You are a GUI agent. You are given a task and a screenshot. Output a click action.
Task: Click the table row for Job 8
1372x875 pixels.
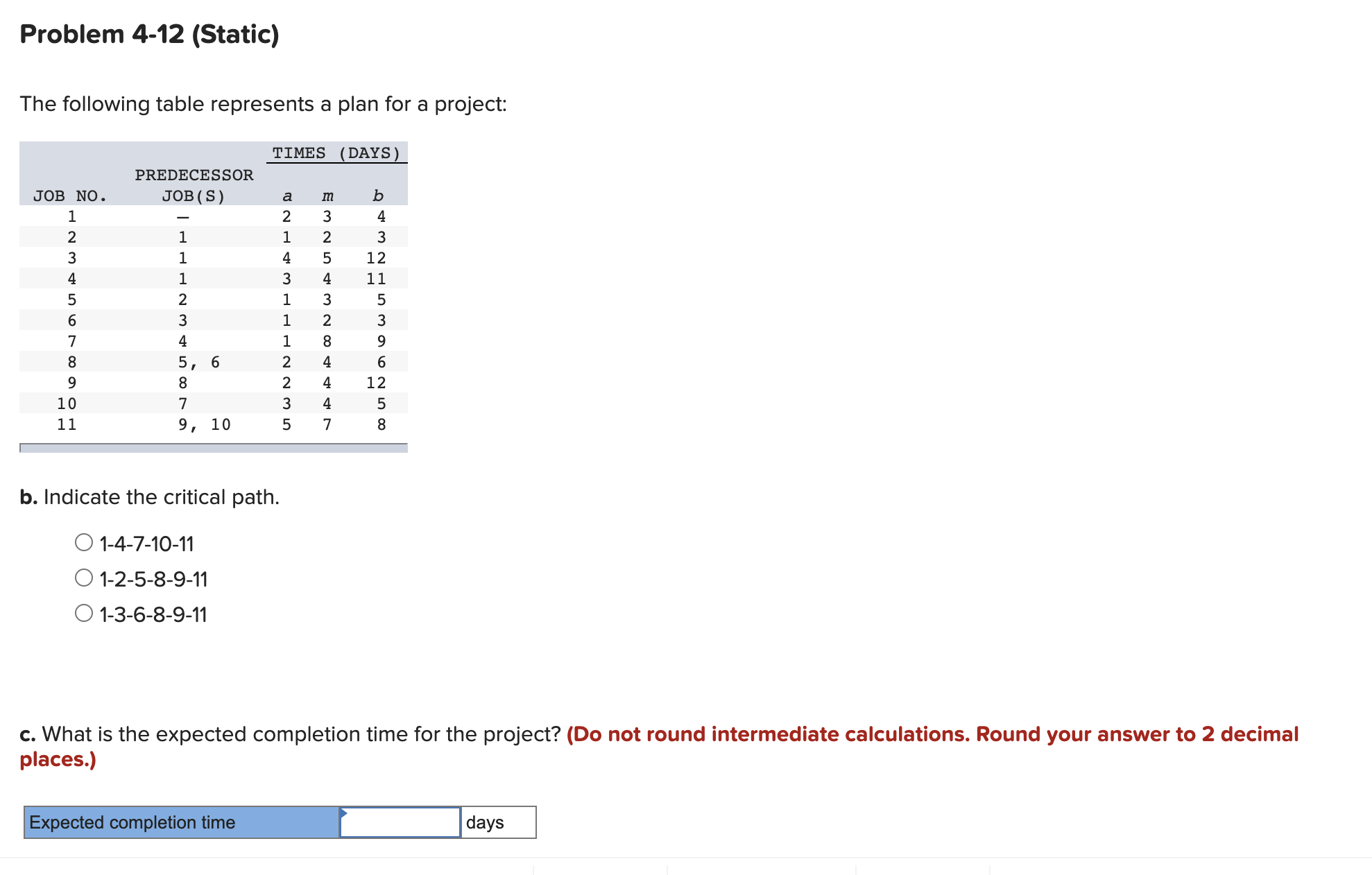point(208,361)
